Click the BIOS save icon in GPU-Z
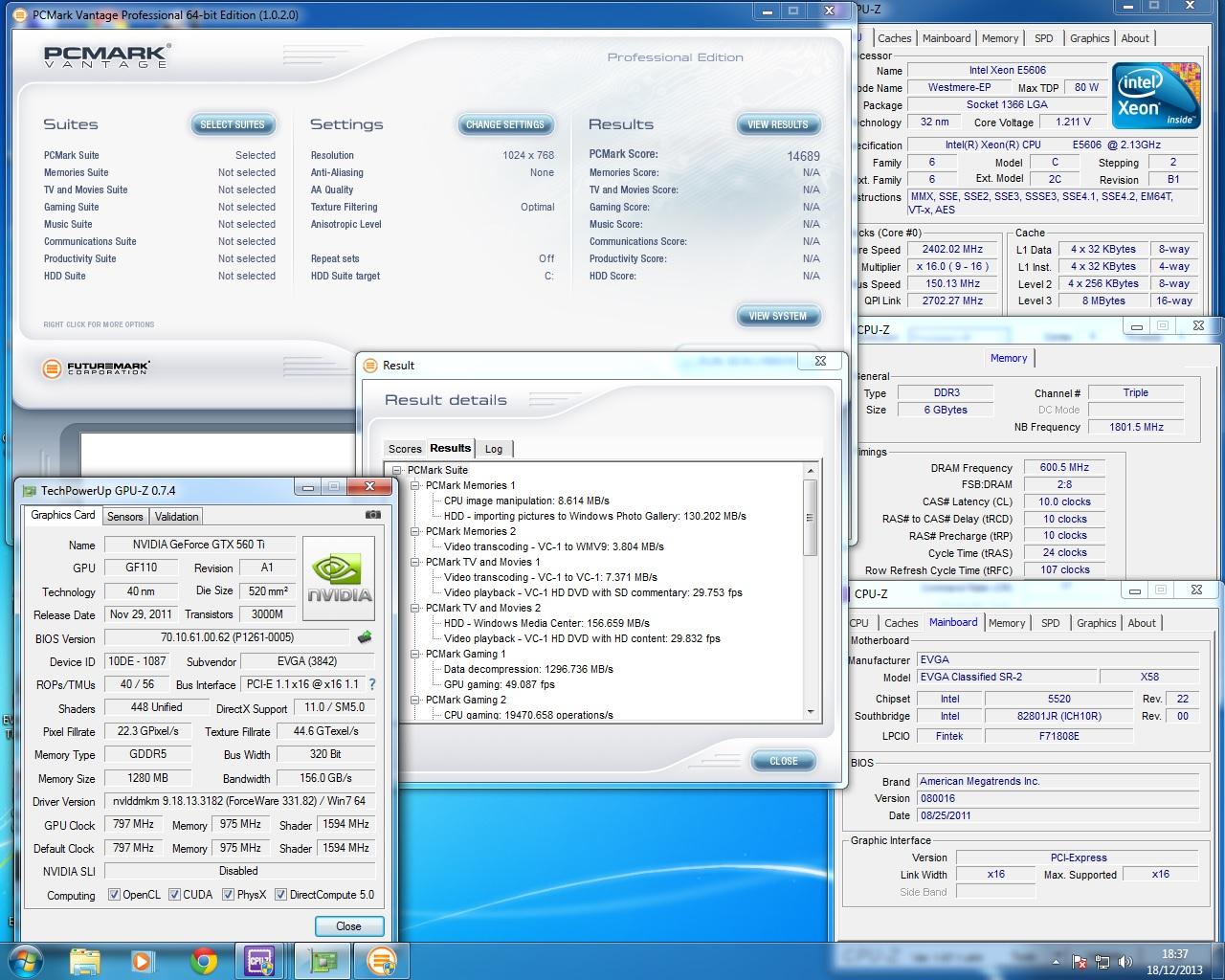 point(365,637)
